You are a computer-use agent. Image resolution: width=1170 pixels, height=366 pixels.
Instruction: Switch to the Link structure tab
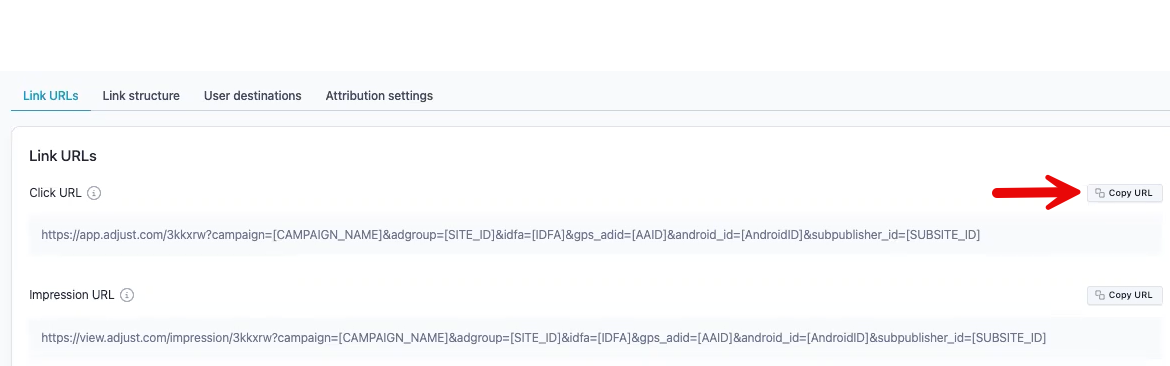[x=141, y=96]
